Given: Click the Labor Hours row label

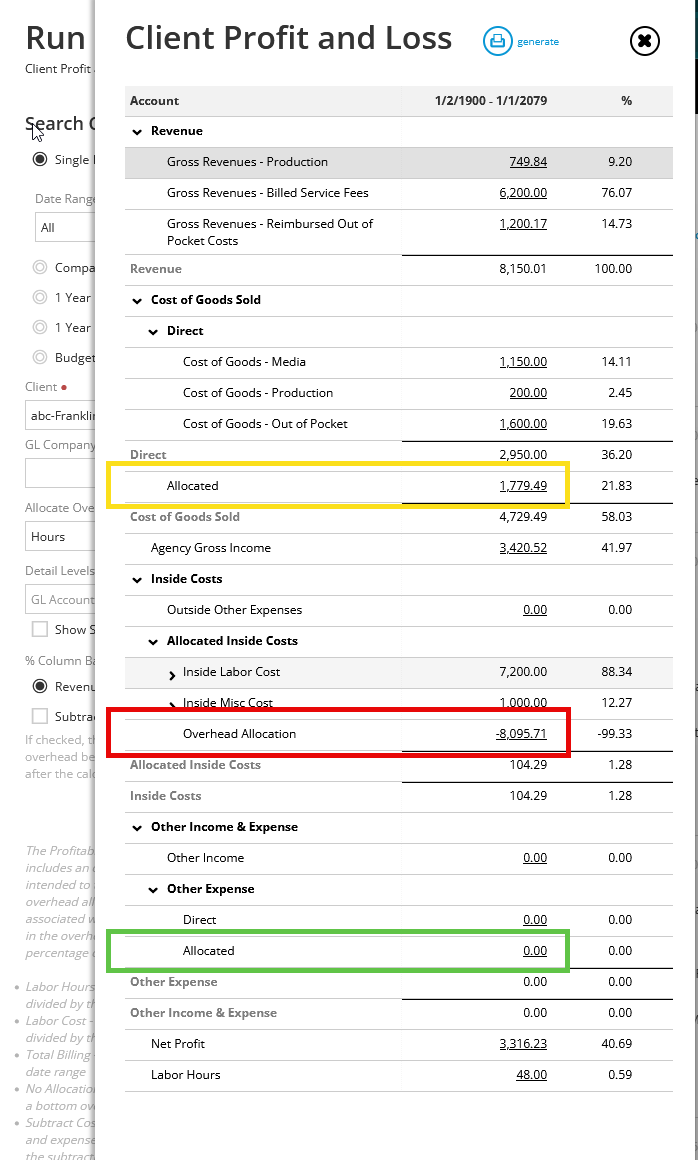Looking at the screenshot, I should (x=186, y=1075).
